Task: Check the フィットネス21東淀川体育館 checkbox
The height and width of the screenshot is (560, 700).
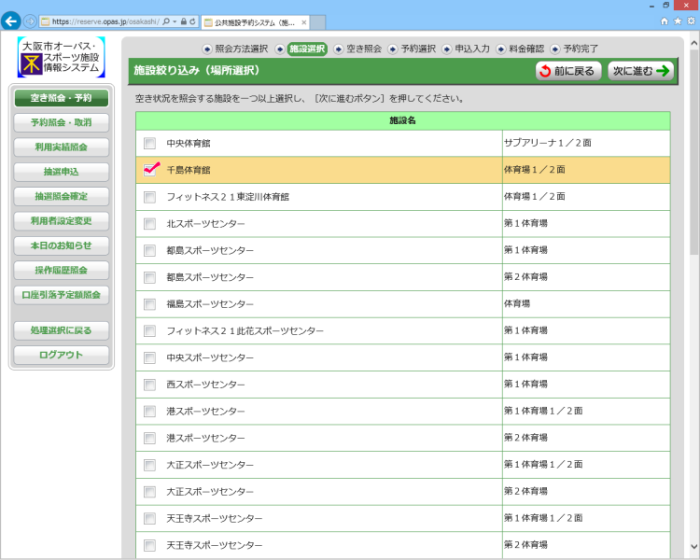Action: pos(150,197)
